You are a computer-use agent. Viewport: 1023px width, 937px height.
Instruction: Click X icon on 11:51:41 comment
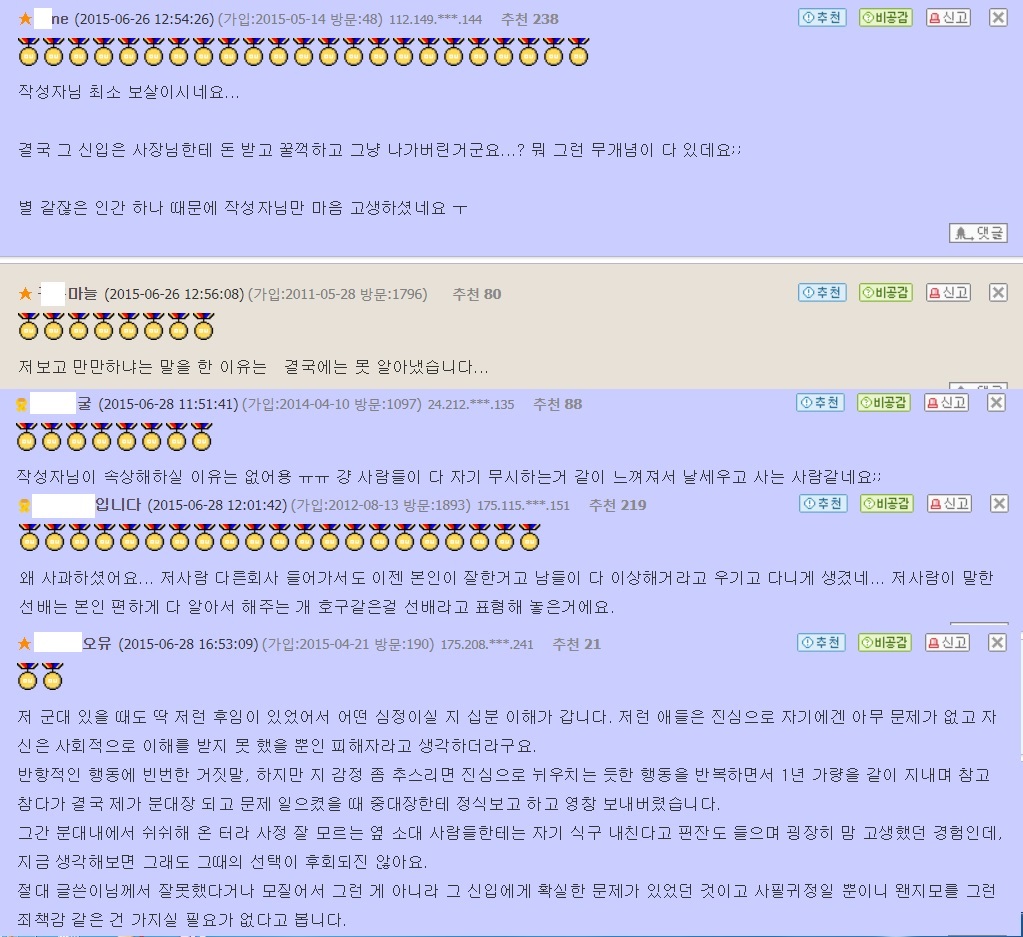(996, 403)
